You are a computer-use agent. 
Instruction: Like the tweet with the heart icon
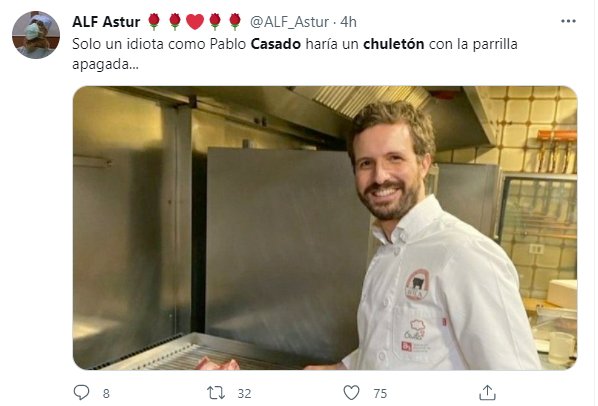(x=351, y=393)
